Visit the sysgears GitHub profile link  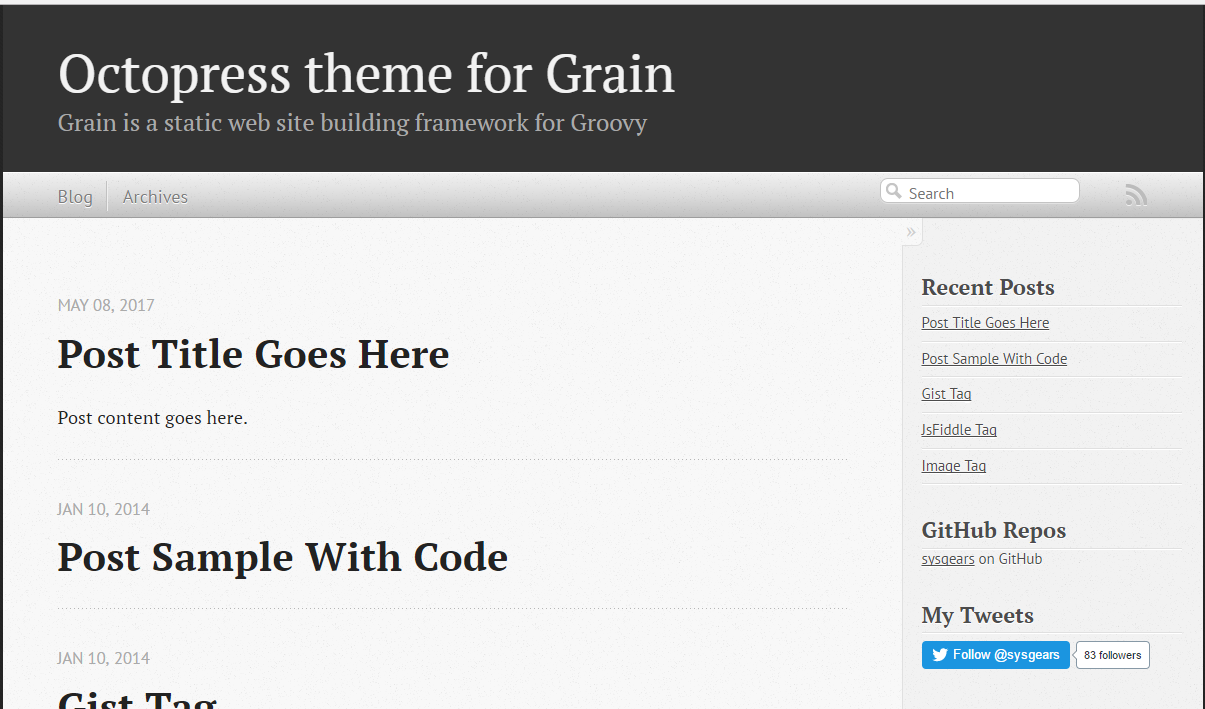pos(947,559)
